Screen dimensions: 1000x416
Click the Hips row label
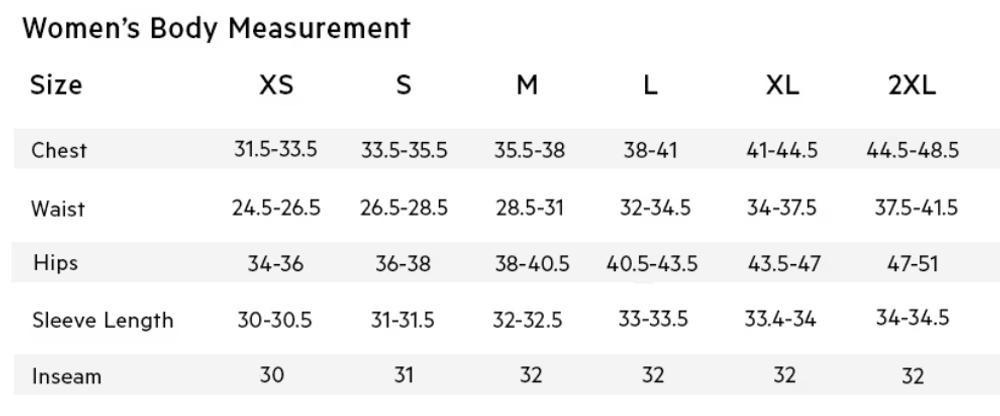click(55, 264)
